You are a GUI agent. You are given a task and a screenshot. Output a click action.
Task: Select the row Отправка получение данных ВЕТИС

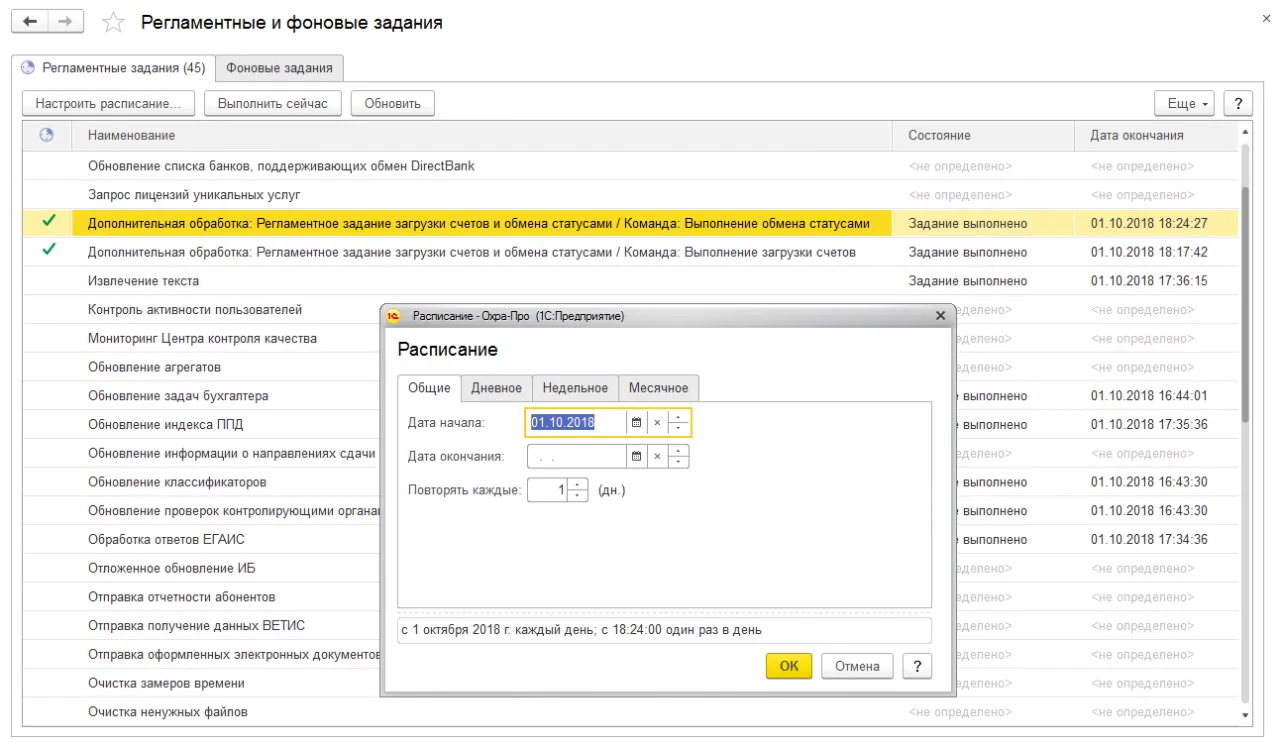tap(202, 625)
